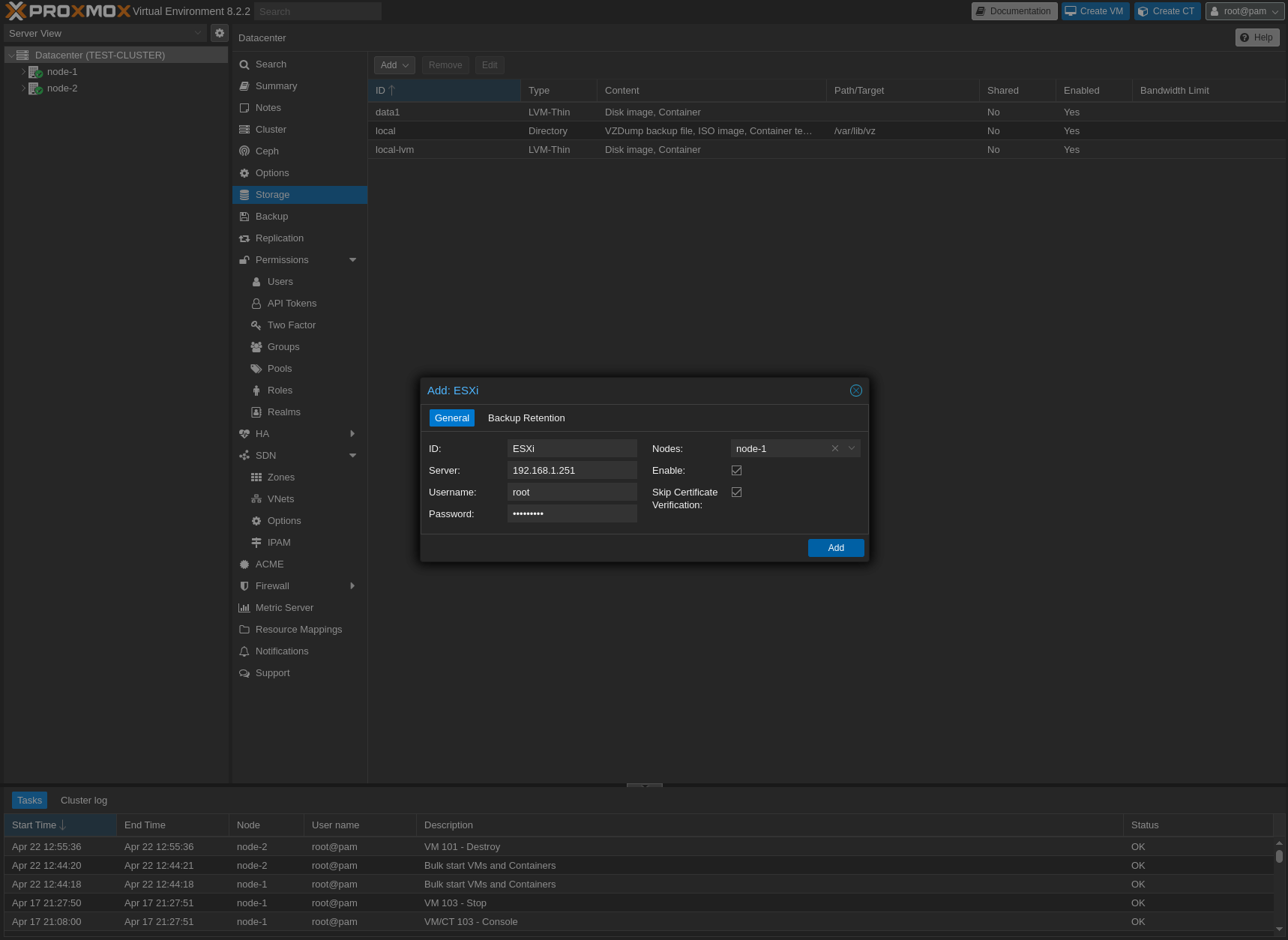Click the Server address input field
The height and width of the screenshot is (940, 1288).
[572, 471]
